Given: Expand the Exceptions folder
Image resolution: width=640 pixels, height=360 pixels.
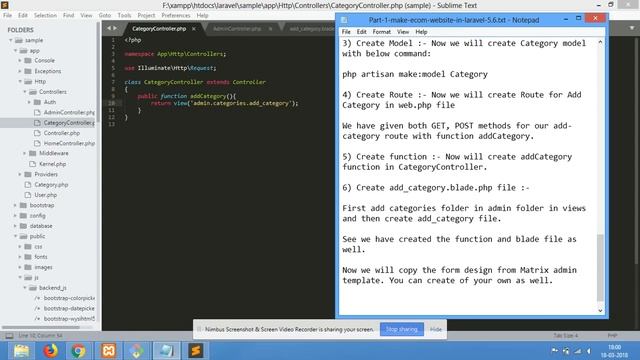Looking at the screenshot, I should coord(20,71).
